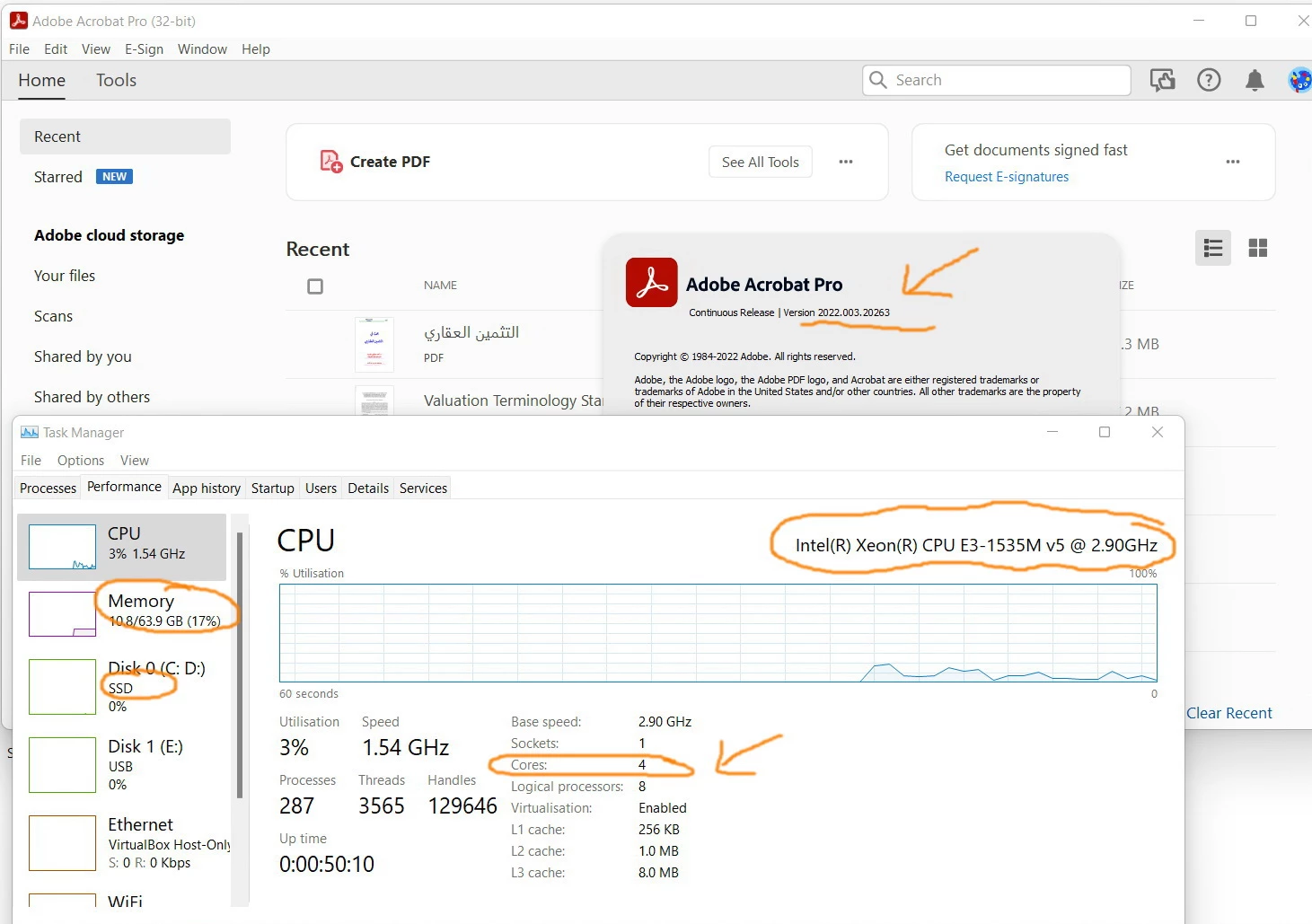
Task: Open the Acrobat account profile avatar
Action: (1299, 81)
